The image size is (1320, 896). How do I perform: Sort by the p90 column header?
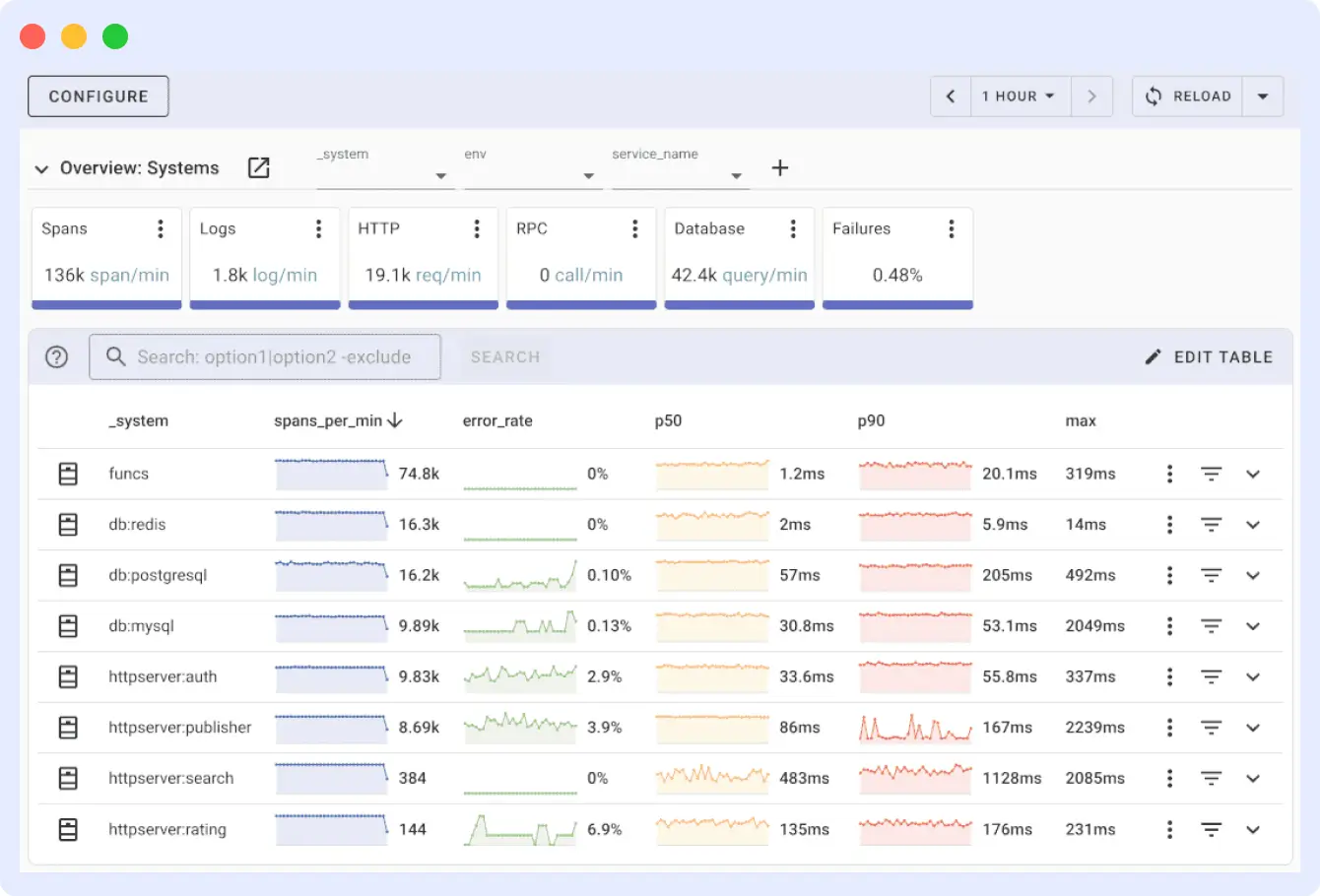pos(871,420)
